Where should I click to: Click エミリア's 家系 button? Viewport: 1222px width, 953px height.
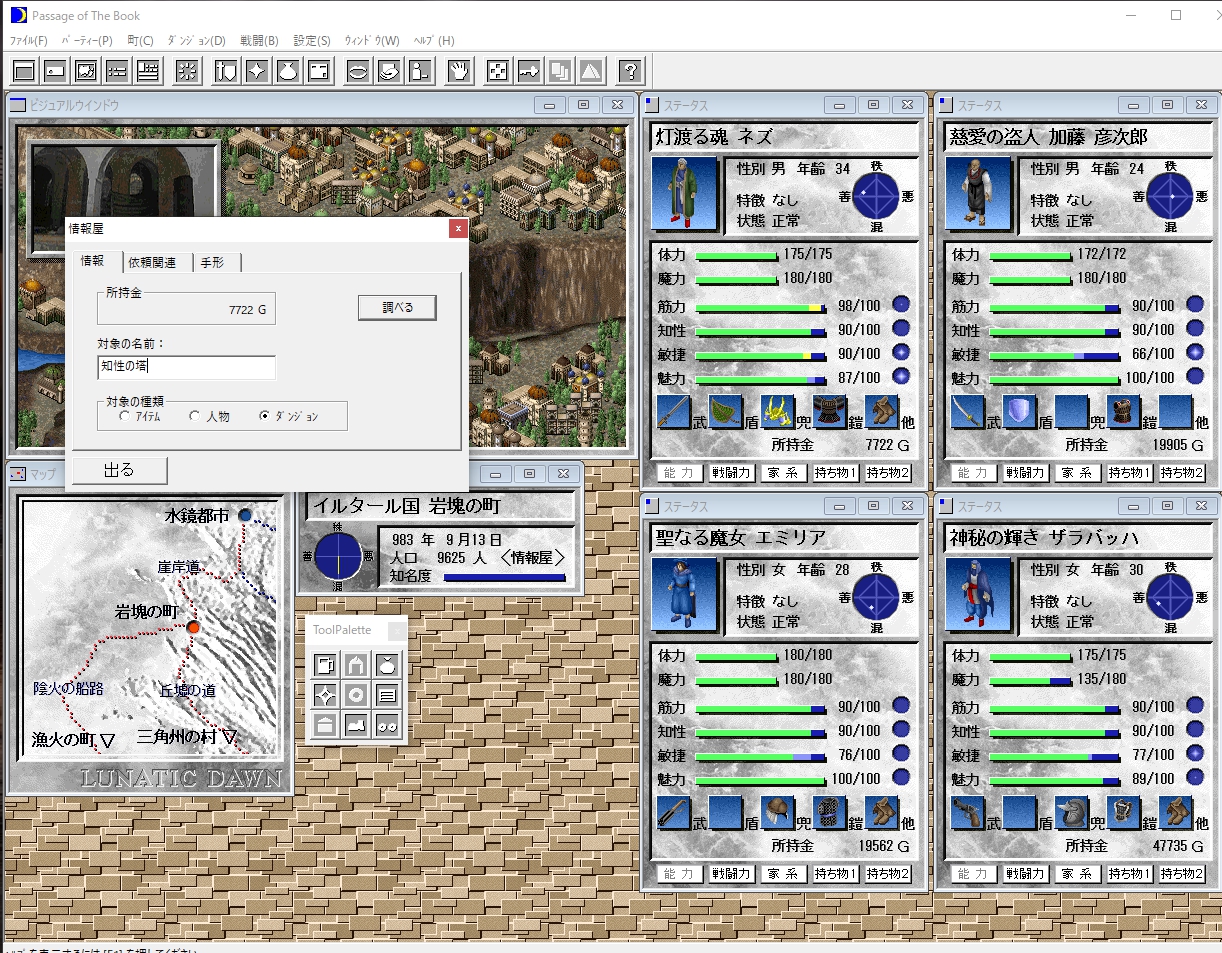tap(782, 874)
